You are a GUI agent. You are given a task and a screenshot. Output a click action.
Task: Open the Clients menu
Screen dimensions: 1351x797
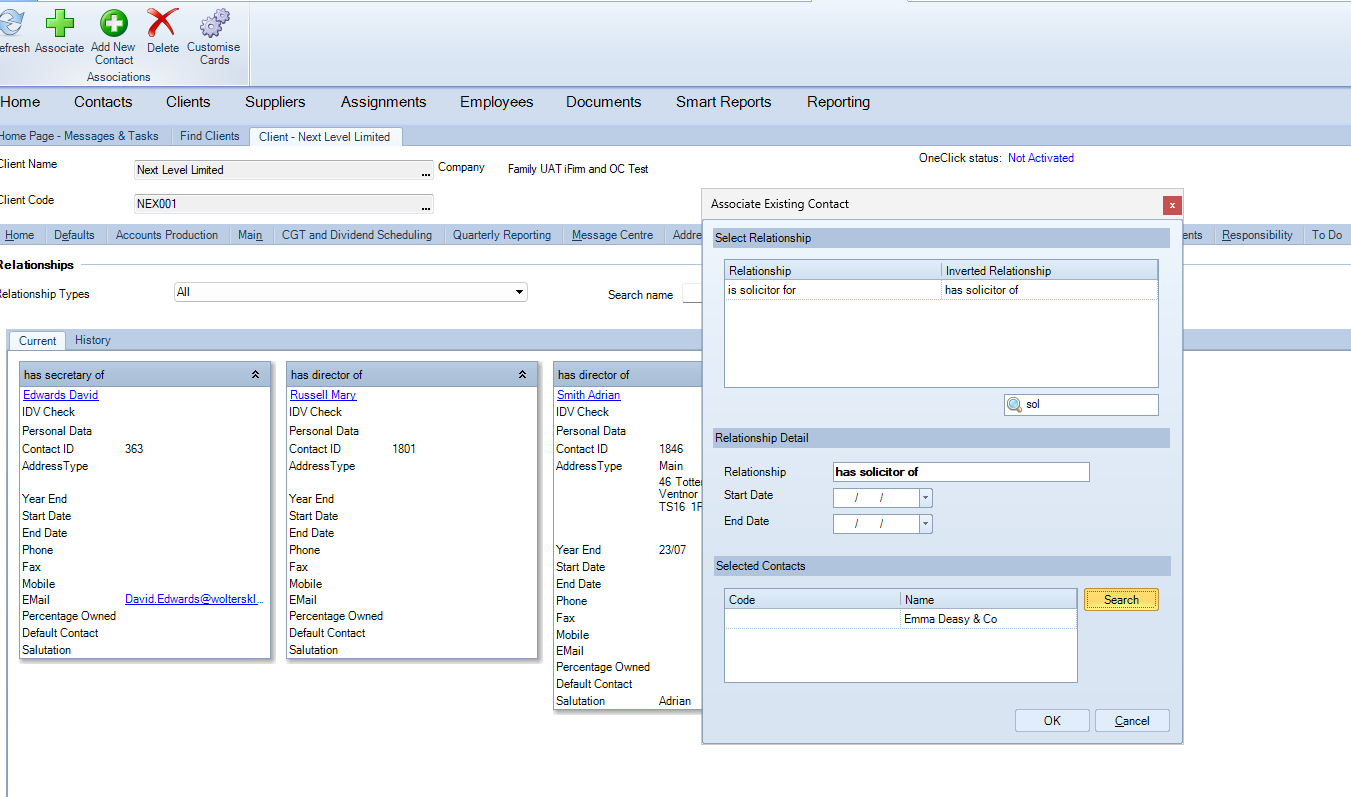pyautogui.click(x=188, y=102)
